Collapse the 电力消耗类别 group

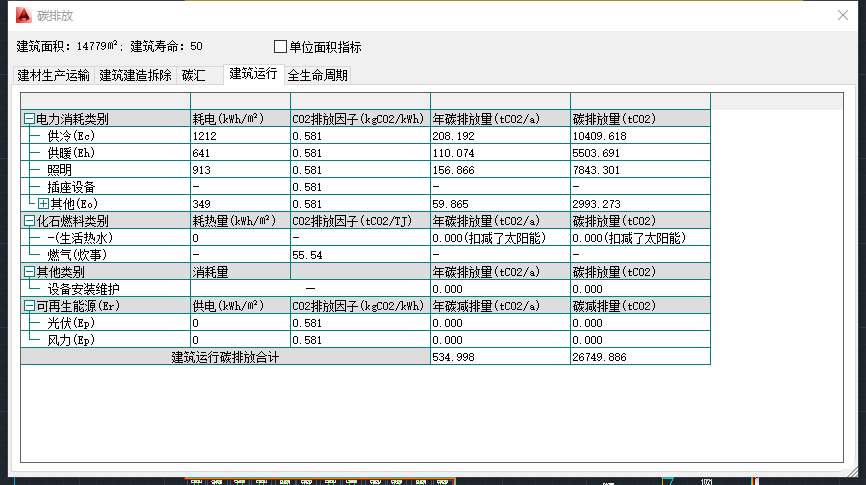(29, 119)
